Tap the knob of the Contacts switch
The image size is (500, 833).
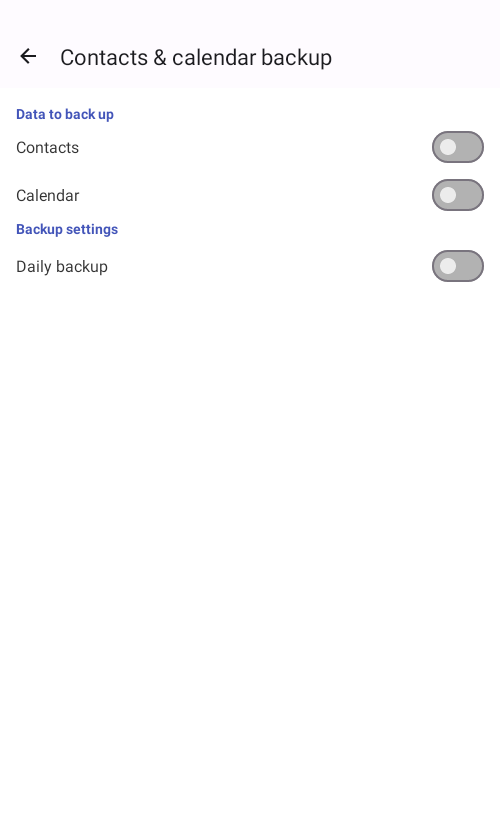(x=448, y=147)
